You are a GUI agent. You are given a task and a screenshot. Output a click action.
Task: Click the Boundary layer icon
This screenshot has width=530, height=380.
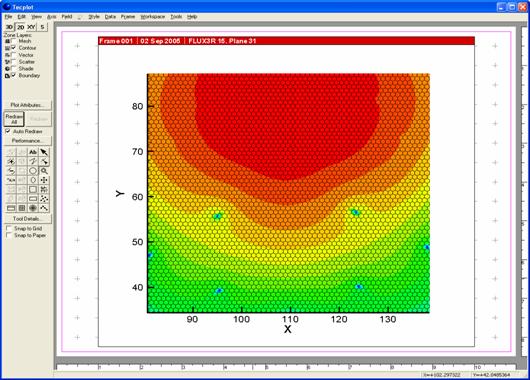(7, 76)
